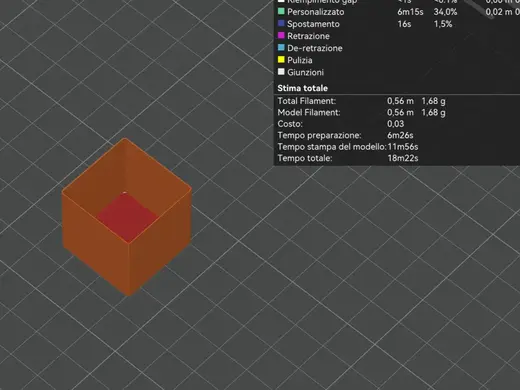Click the Total Filament label
Image resolution: width=520 pixels, height=390 pixels.
click(x=307, y=101)
